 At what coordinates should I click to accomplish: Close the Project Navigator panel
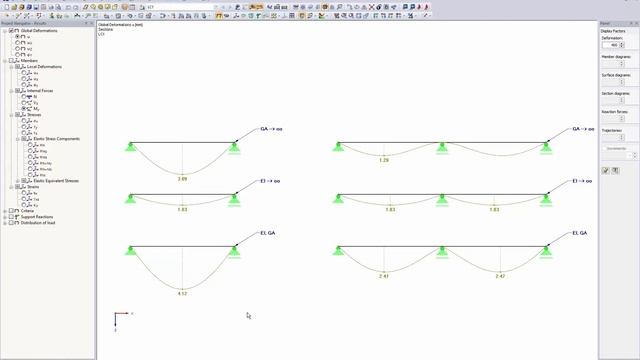(91, 24)
